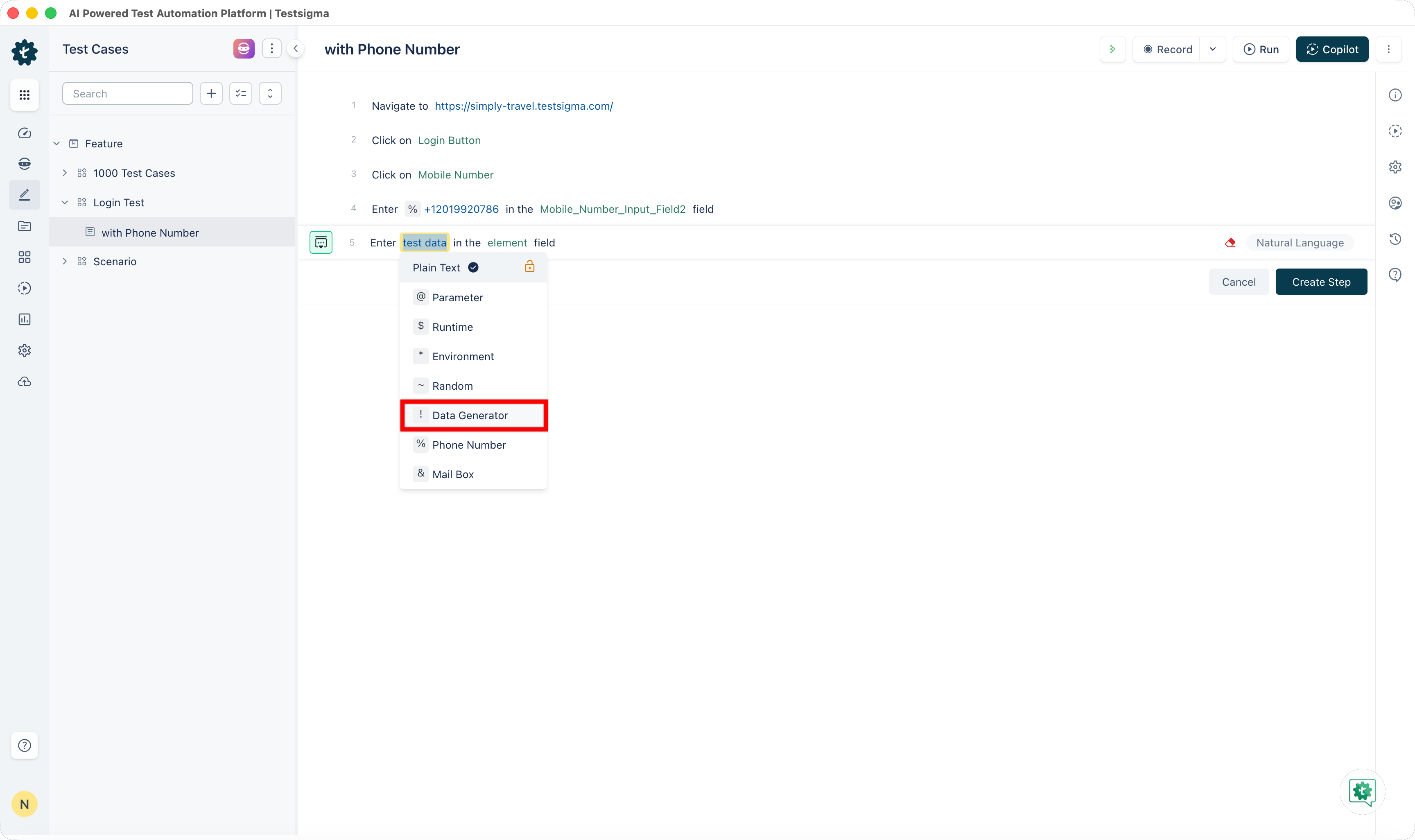The width and height of the screenshot is (1415, 840).
Task: Open the Test Cases panel kebab menu
Action: 272,49
